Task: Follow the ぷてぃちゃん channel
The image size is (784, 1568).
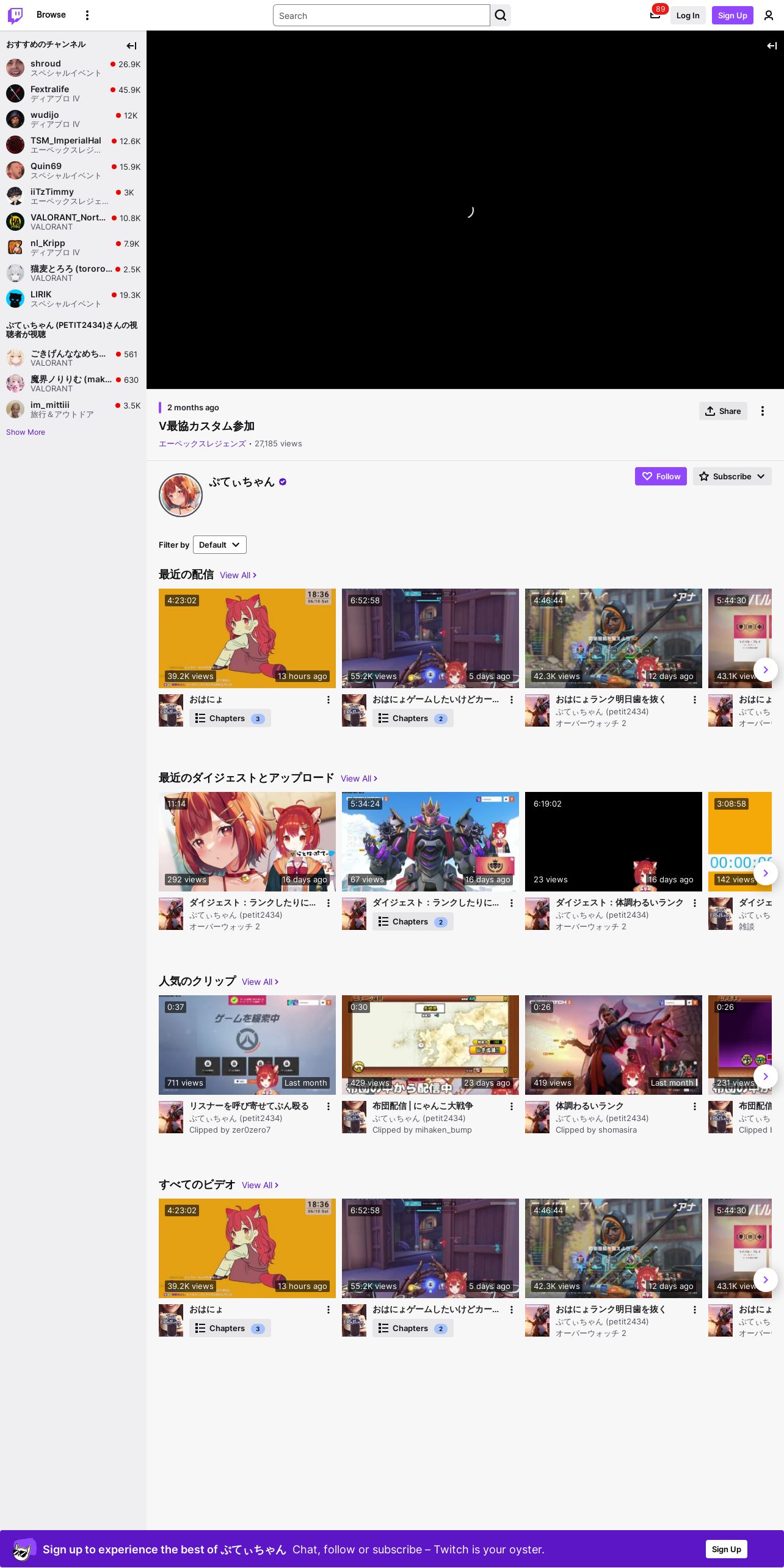Action: (661, 476)
